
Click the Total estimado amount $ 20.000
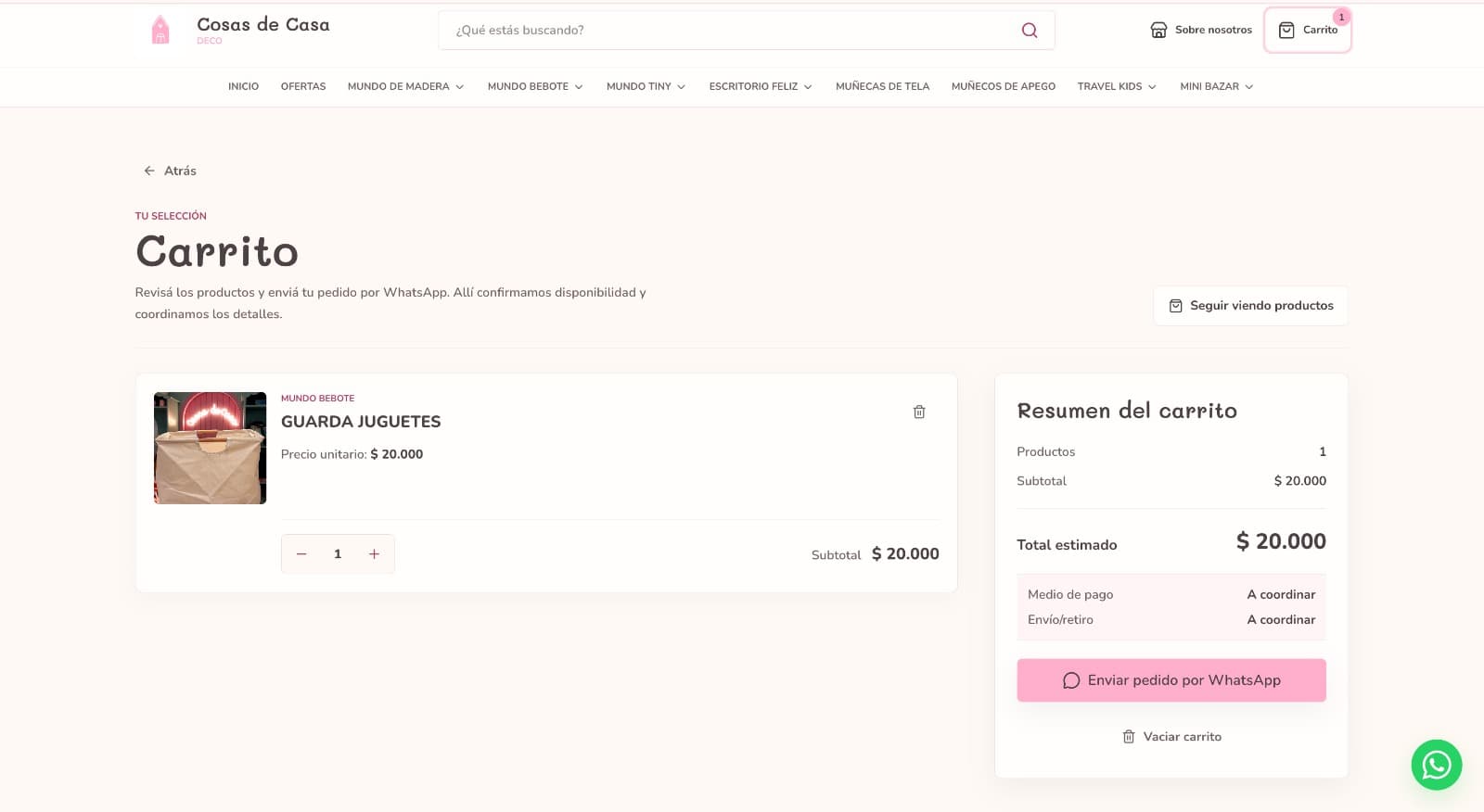pyautogui.click(x=1281, y=541)
